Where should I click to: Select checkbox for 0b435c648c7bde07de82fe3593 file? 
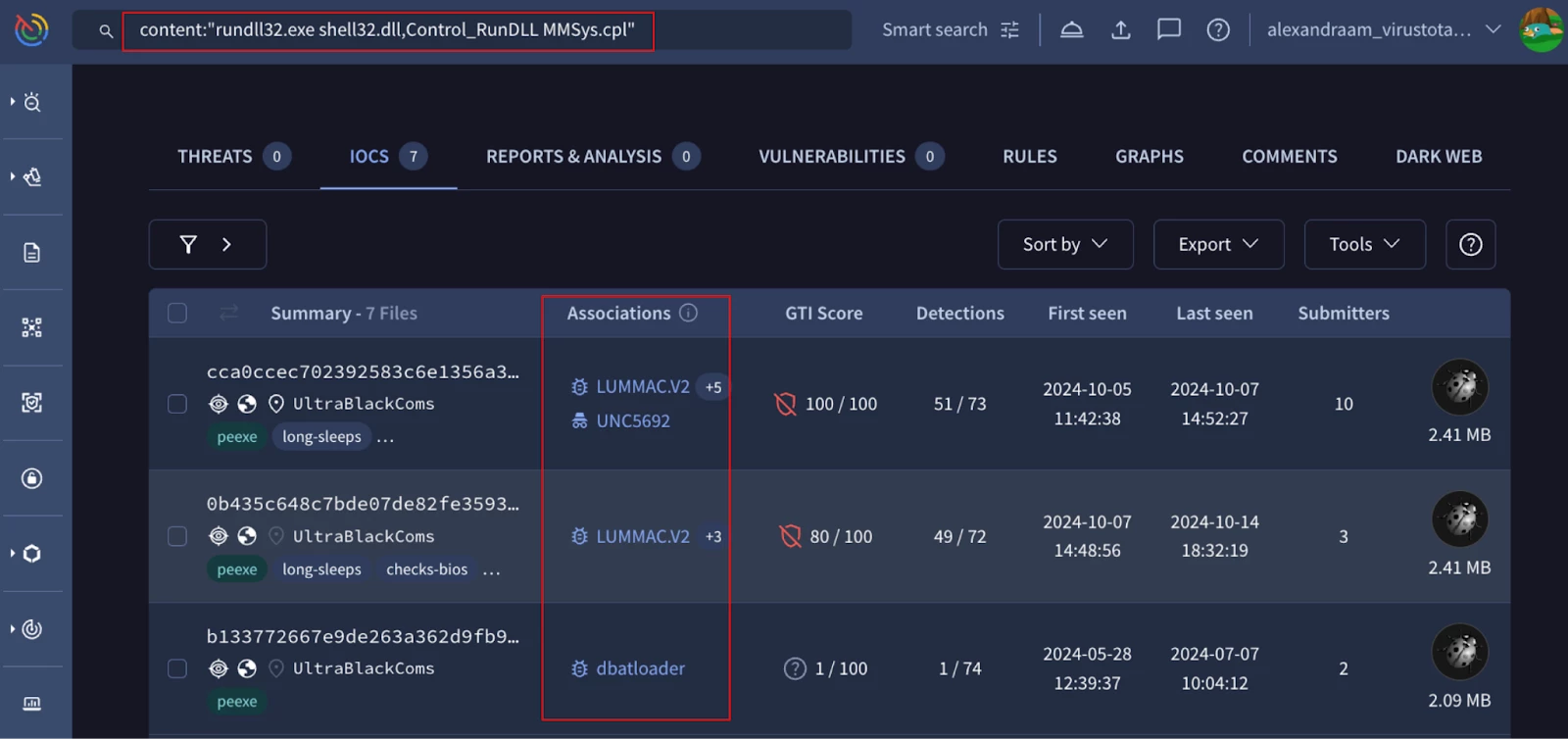click(177, 536)
